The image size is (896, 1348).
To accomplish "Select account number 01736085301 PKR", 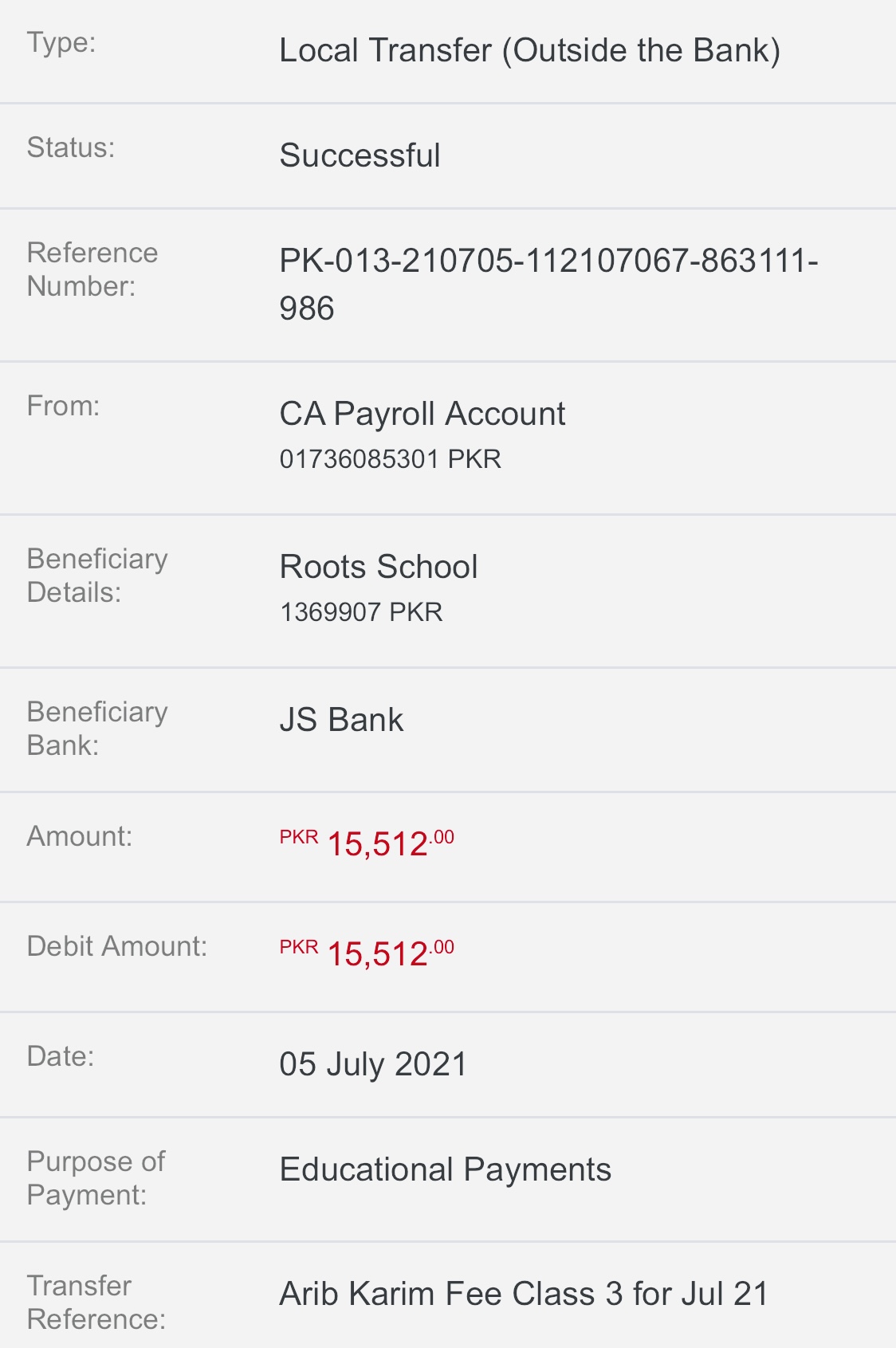I will pyautogui.click(x=390, y=459).
